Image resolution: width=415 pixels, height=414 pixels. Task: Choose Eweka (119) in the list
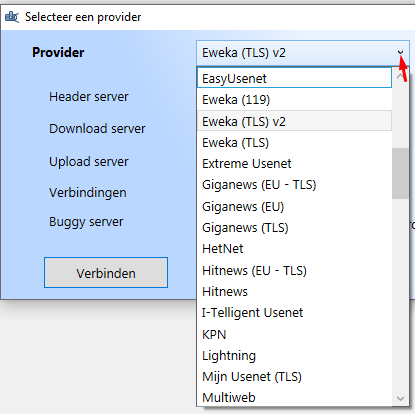click(294, 99)
